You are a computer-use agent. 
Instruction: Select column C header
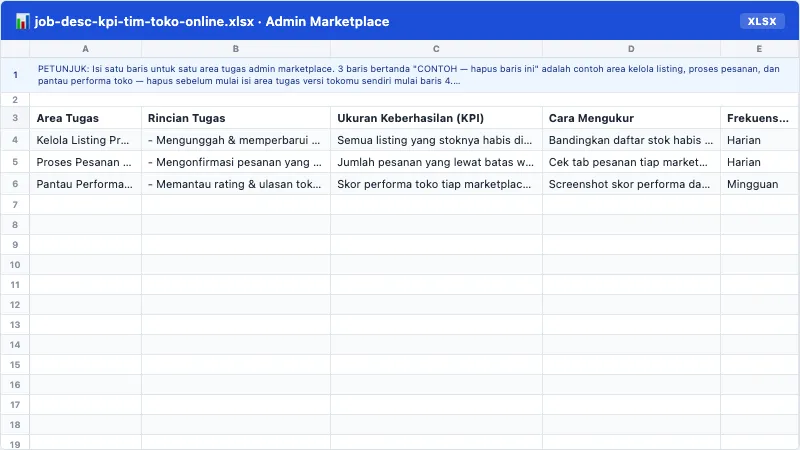point(436,49)
